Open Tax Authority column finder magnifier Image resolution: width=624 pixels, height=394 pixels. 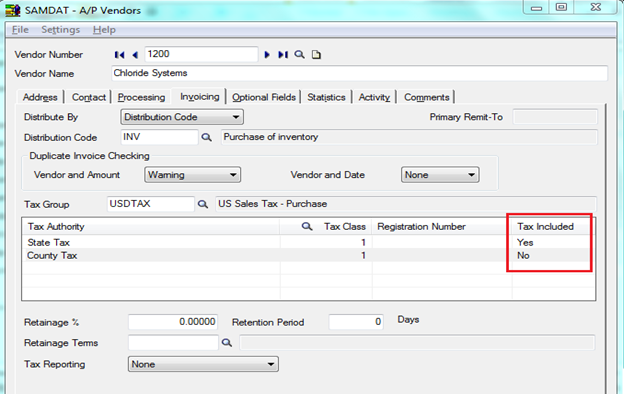pyautogui.click(x=306, y=226)
